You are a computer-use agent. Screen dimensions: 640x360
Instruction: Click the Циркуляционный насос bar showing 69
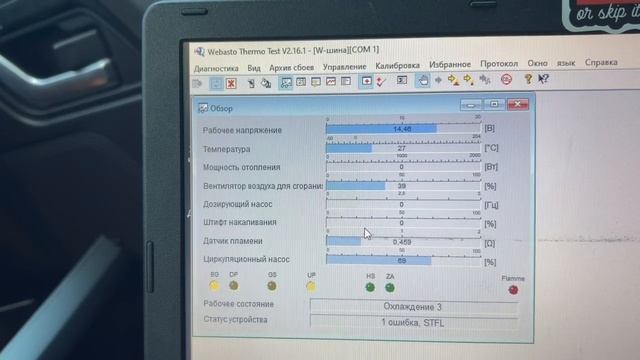(x=403, y=261)
